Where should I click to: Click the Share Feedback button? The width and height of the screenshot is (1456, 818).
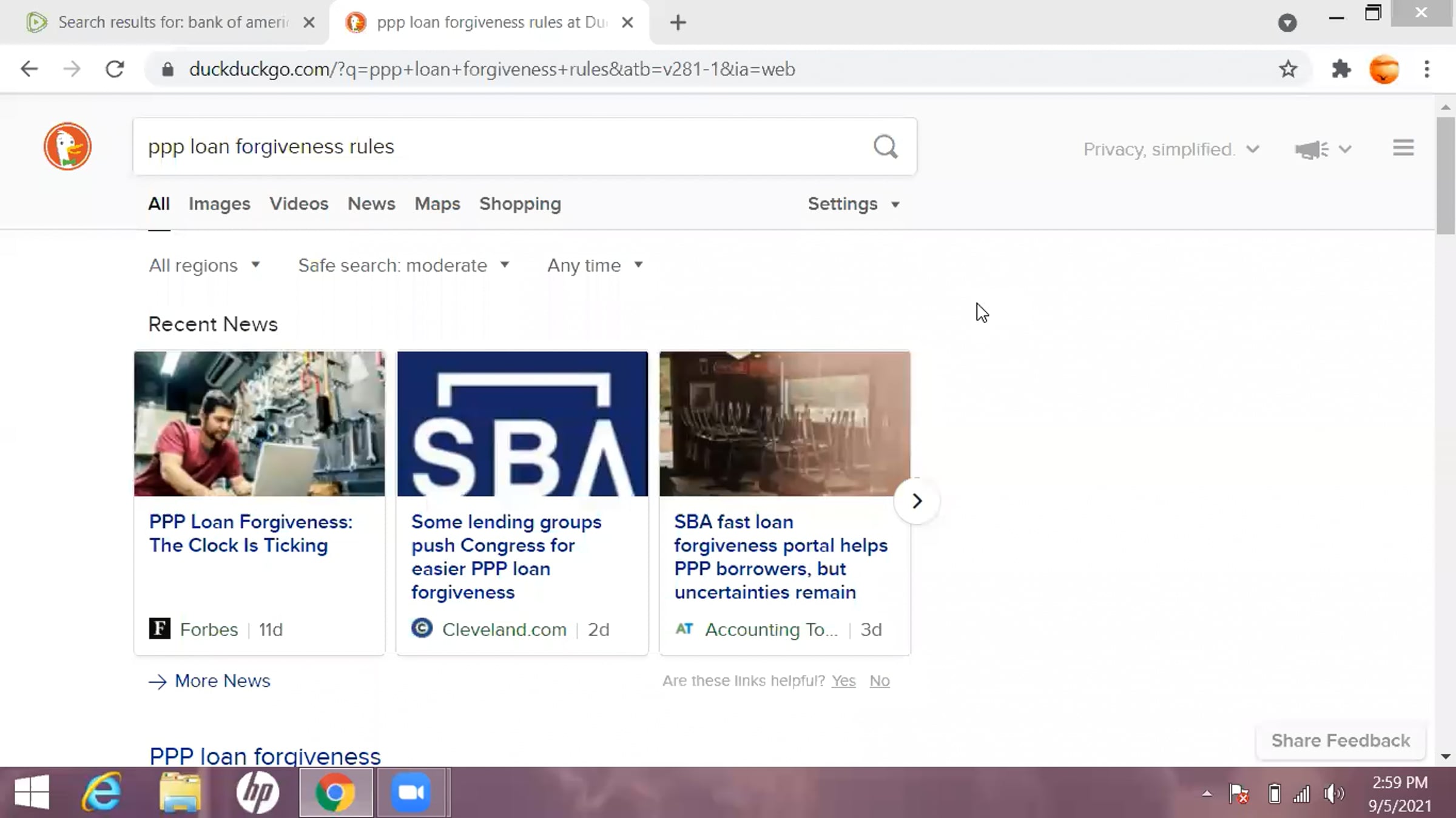(x=1341, y=740)
